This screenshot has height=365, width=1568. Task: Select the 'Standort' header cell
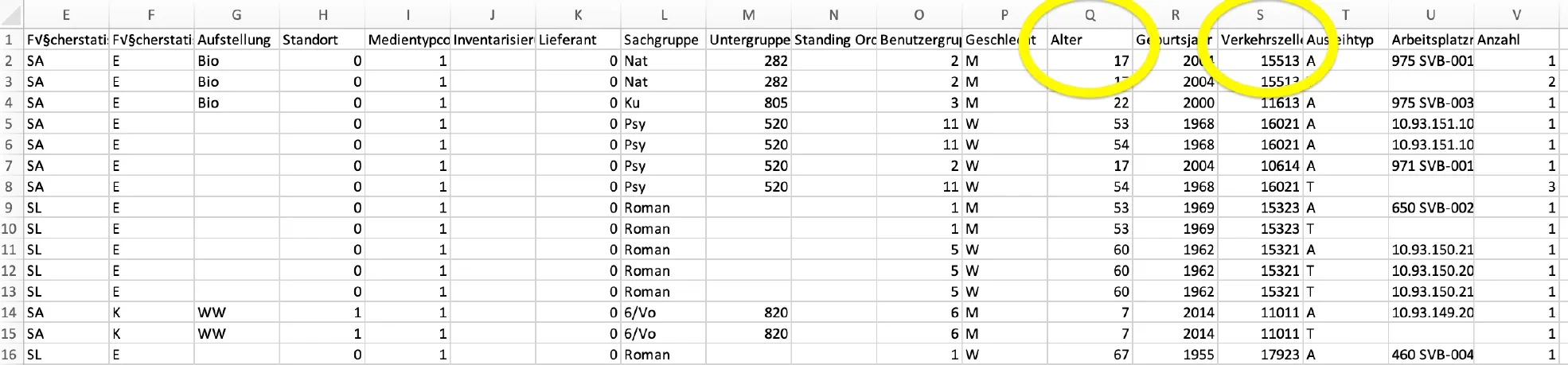click(322, 40)
